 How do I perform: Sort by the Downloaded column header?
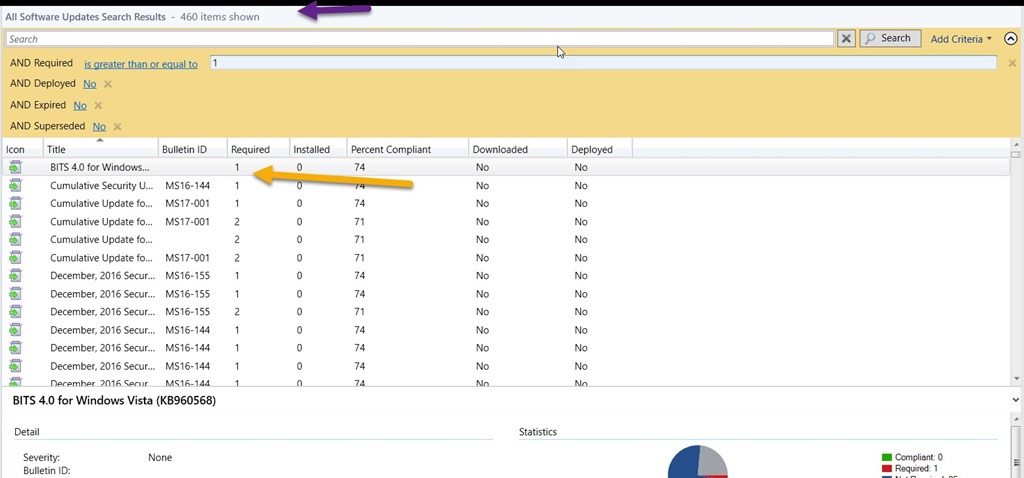[517, 150]
